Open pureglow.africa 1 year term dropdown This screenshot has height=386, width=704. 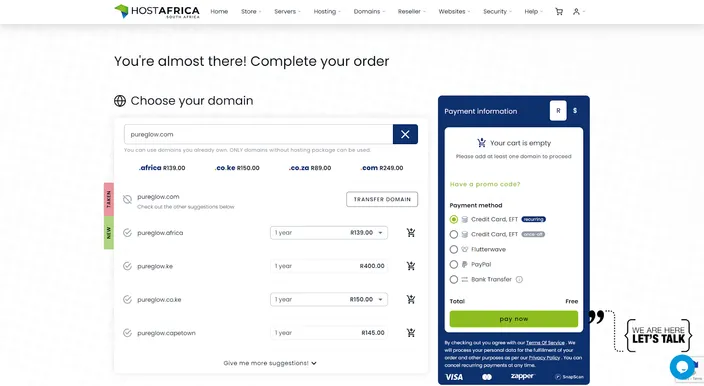pyautogui.click(x=329, y=232)
